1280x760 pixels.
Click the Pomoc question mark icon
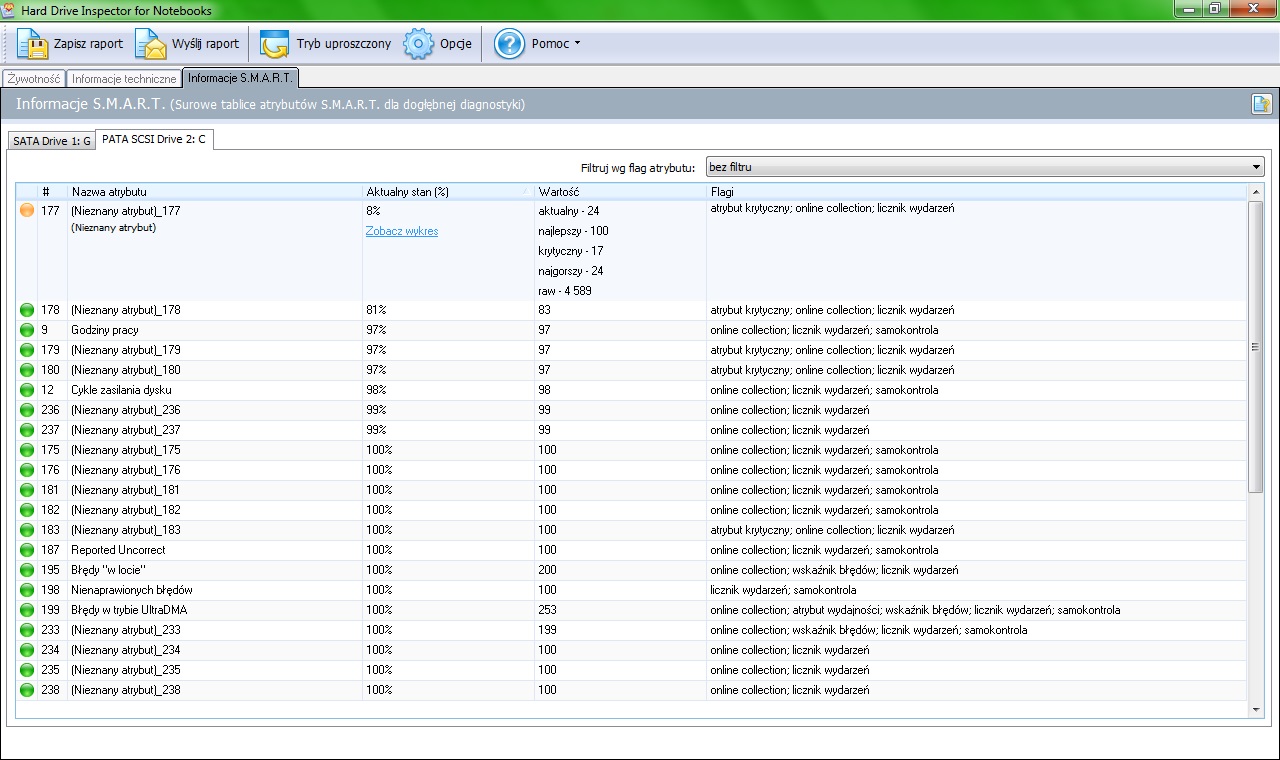click(x=509, y=44)
